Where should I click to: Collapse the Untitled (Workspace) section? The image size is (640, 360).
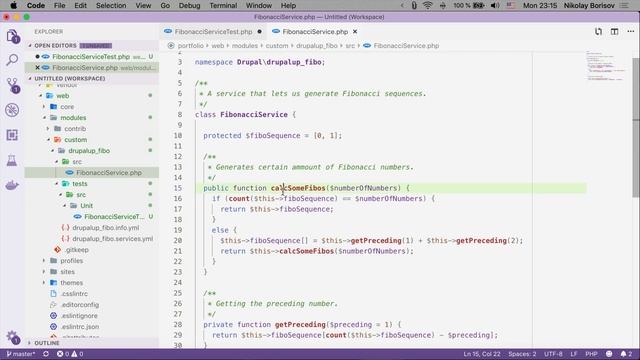[x=69, y=78]
